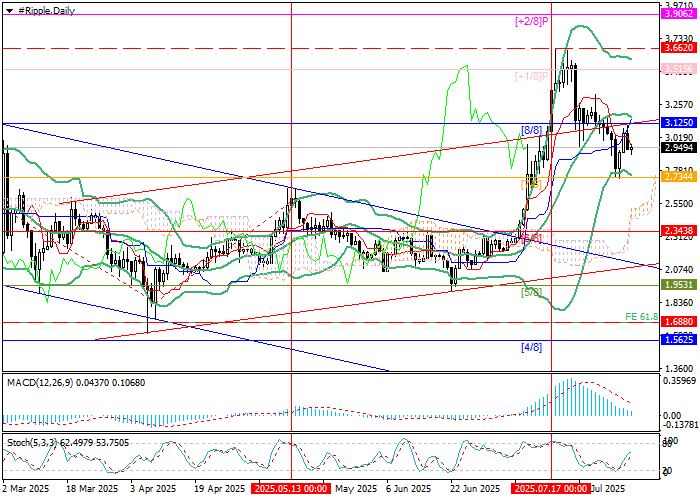Image resolution: width=700 pixels, height=500 pixels.
Task: Click the MACD scale value 0.35969
Action: pos(680,381)
